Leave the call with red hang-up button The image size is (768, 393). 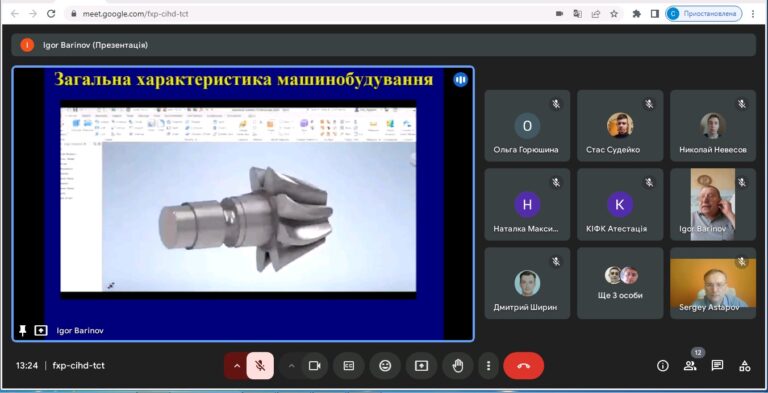coord(524,366)
